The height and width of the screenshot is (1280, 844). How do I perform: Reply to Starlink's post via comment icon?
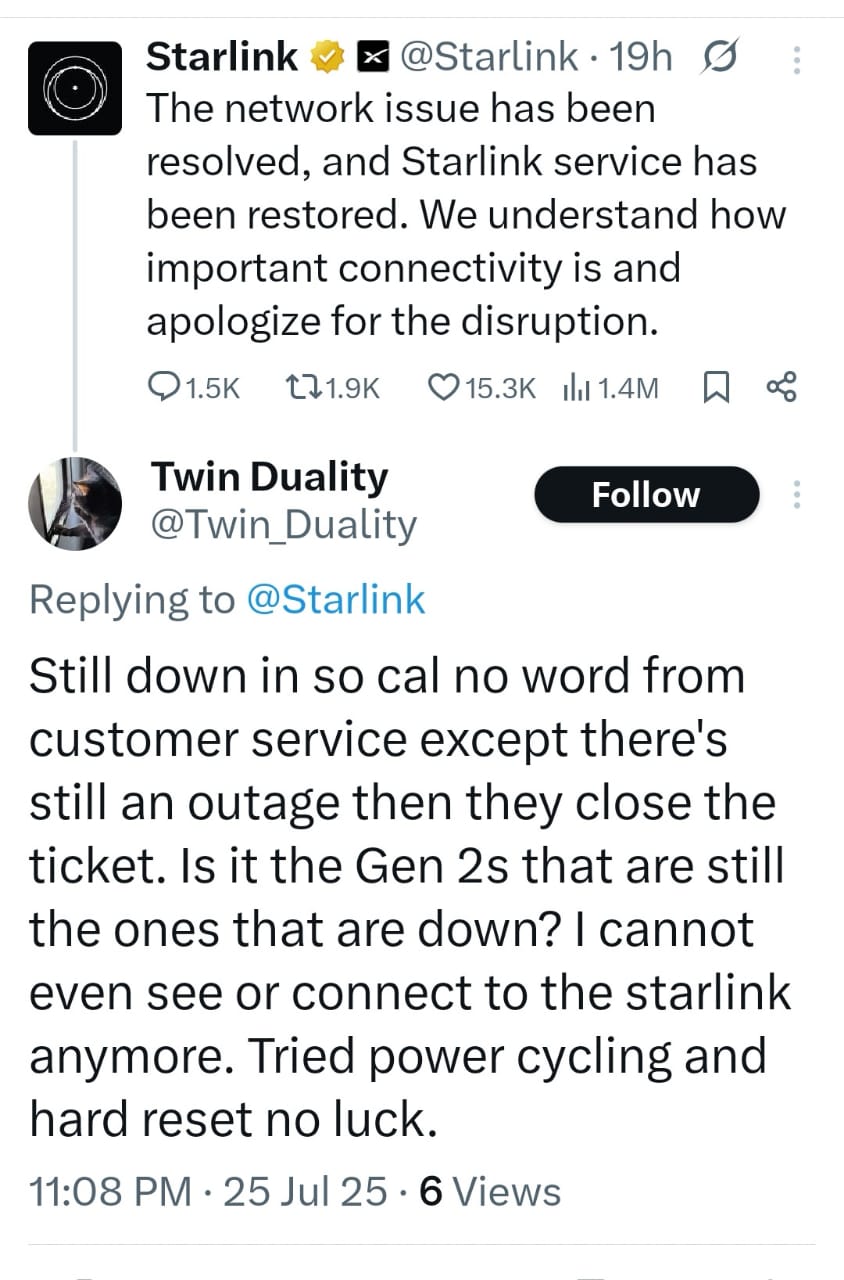[162, 387]
